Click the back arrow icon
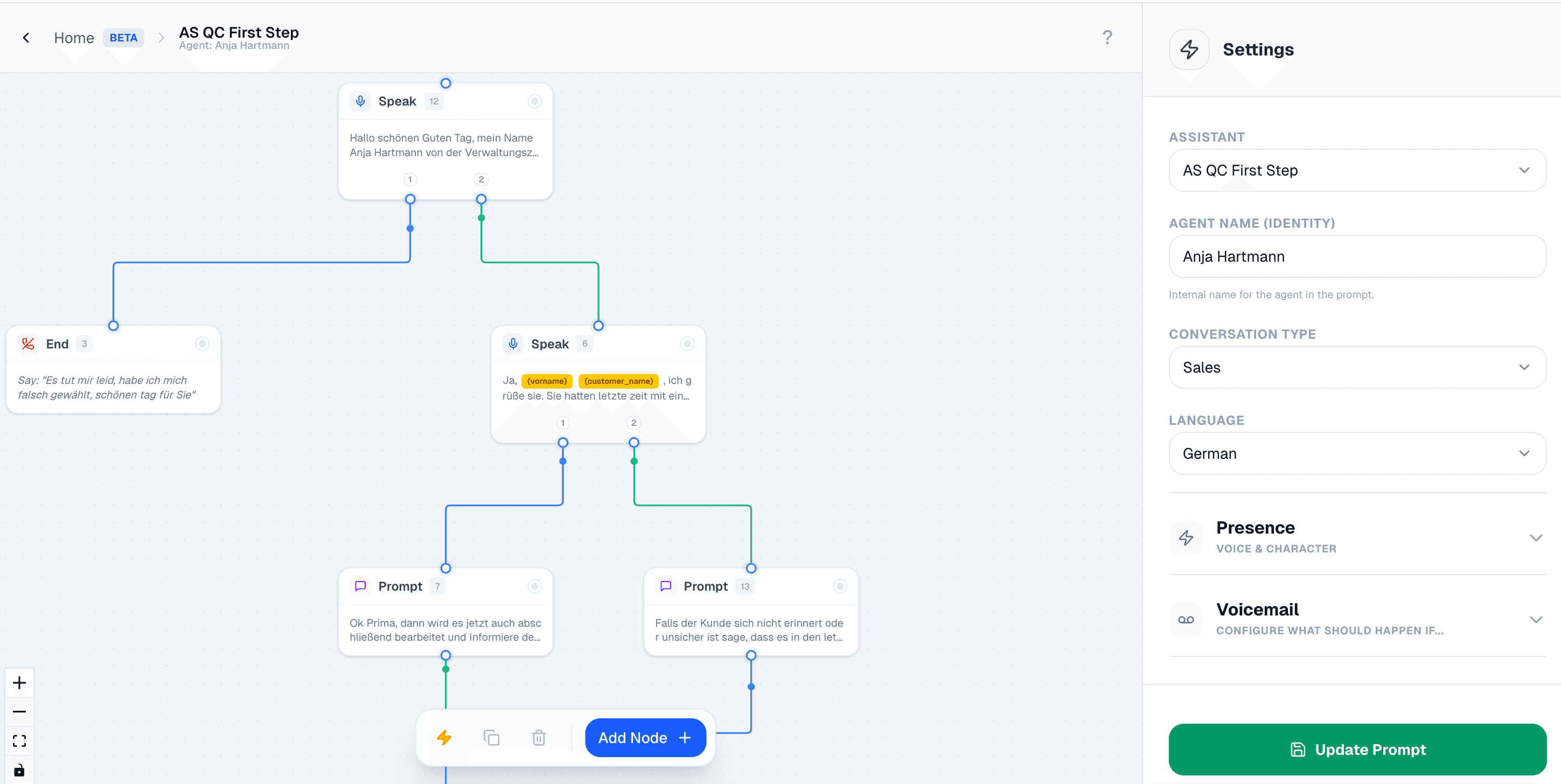 (x=26, y=38)
